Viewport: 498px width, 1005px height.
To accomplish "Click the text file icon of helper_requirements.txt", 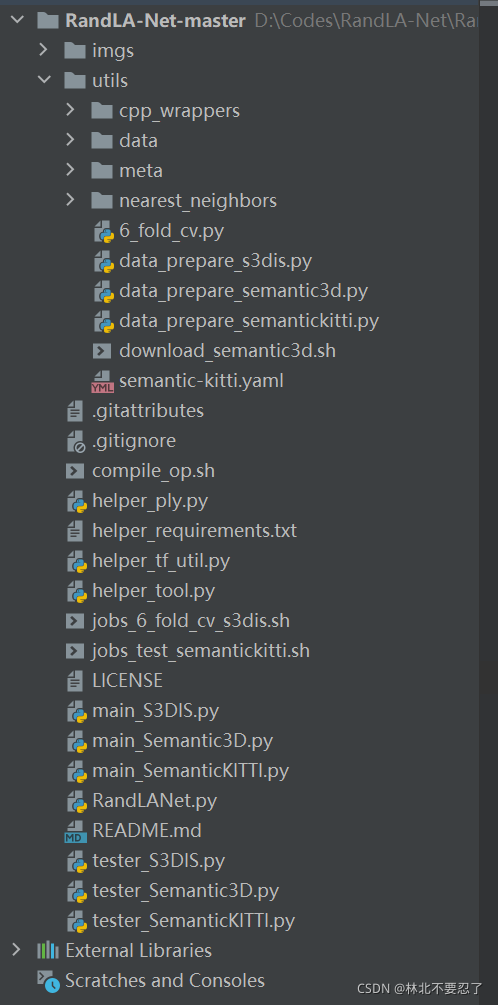I will (x=75, y=531).
